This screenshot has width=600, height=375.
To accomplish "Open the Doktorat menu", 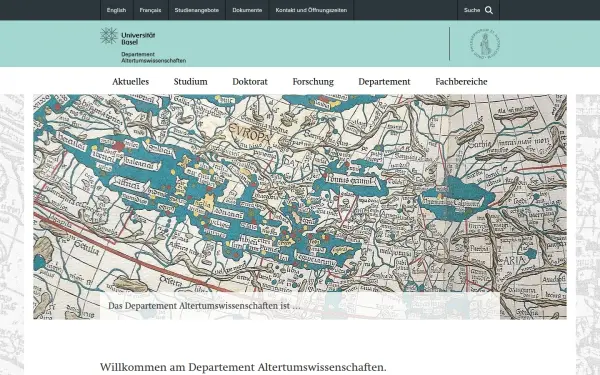I will [x=250, y=82].
